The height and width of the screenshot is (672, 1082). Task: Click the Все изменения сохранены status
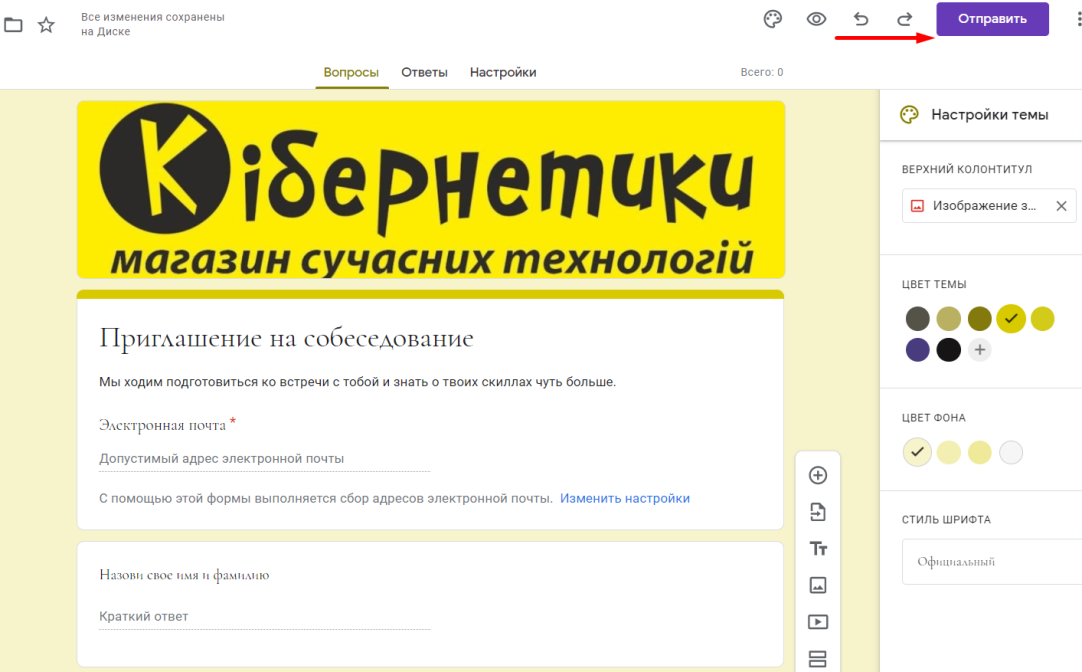[x=153, y=24]
